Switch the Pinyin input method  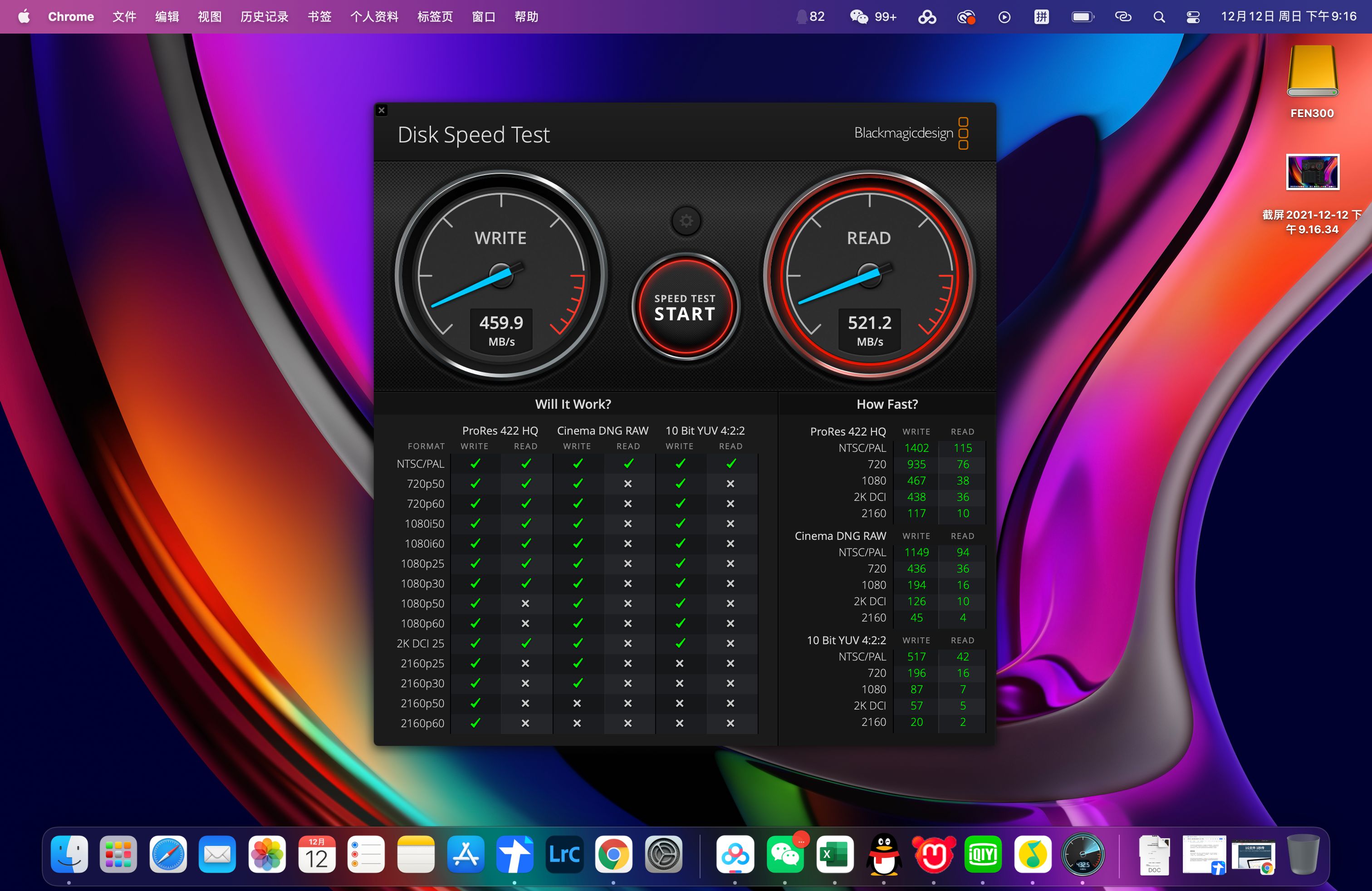click(x=1041, y=17)
